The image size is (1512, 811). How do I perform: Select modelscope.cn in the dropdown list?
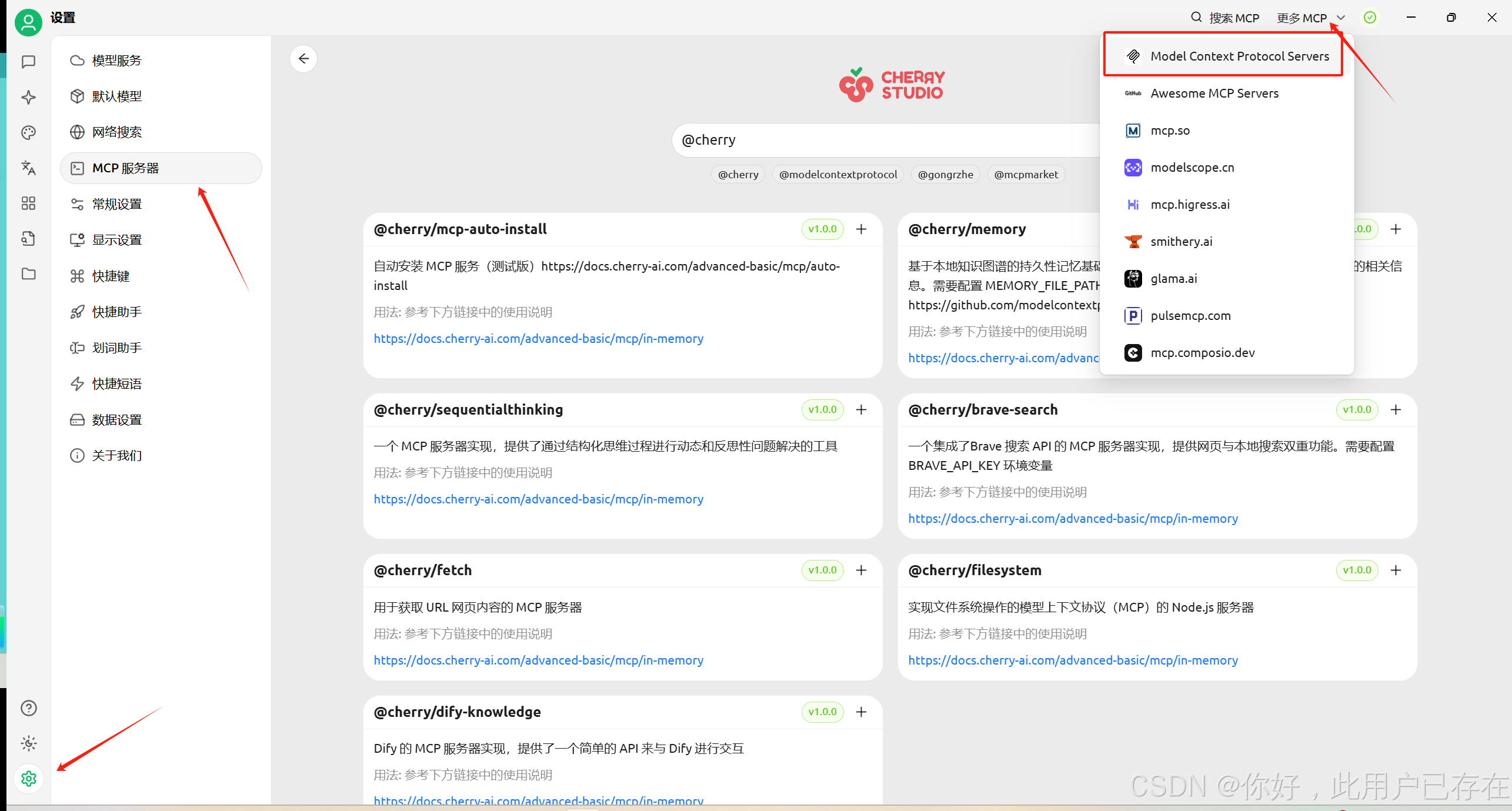pyautogui.click(x=1192, y=168)
